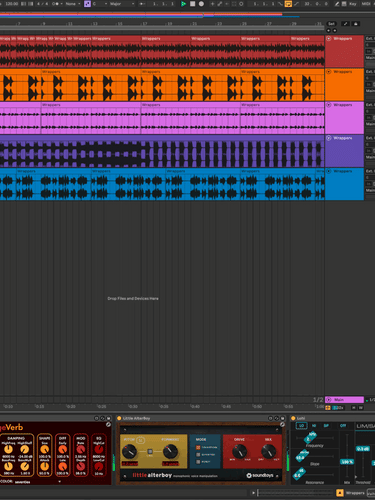Screen dimensions: 375x500
Task: Adjust the Little AlterBoy Formant knob
Action: click(x=170, y=452)
